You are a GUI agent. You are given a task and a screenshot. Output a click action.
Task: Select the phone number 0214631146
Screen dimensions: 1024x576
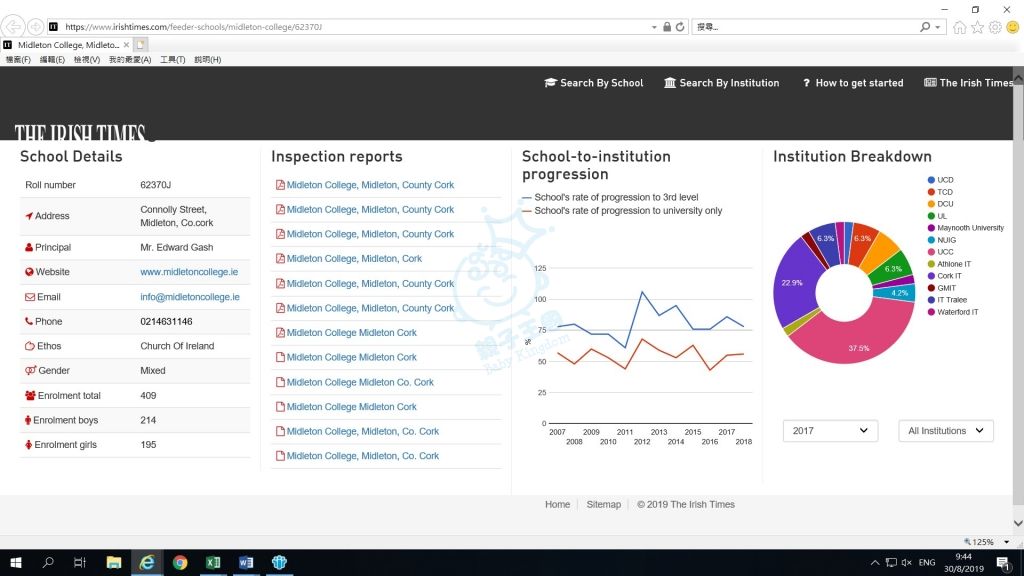coord(166,321)
